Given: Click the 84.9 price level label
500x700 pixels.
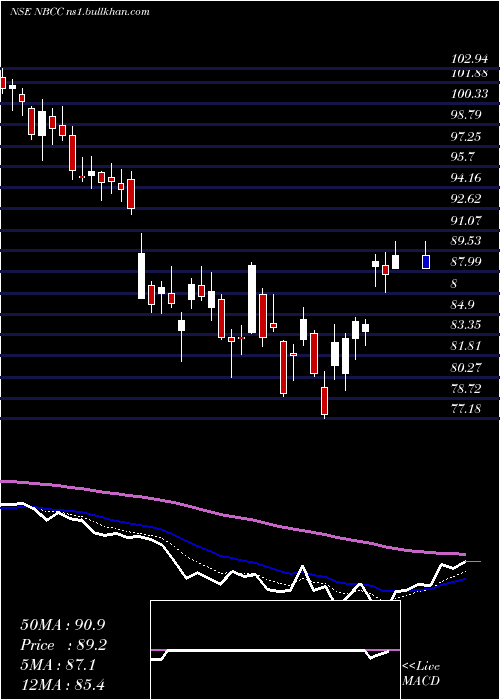Looking at the screenshot, I should [x=463, y=305].
